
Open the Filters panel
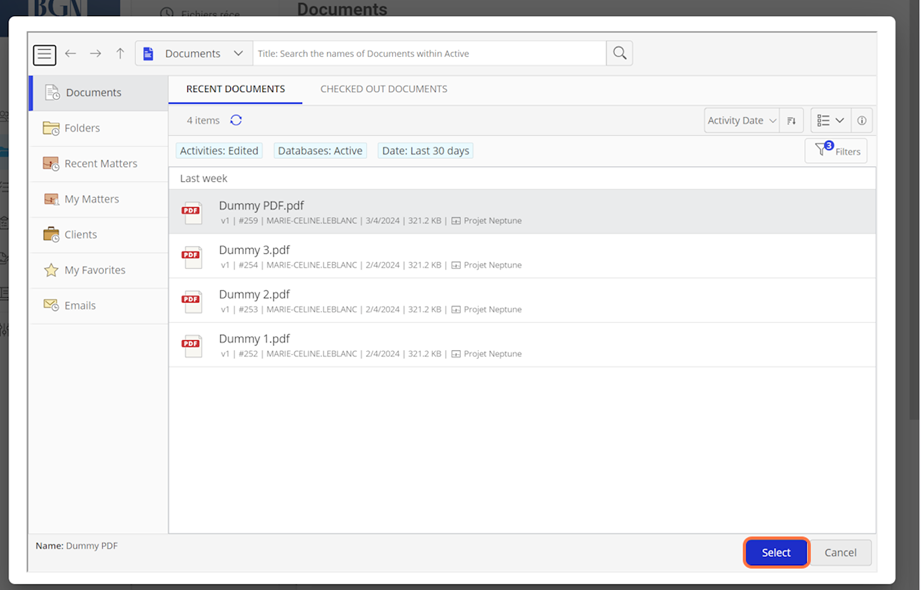point(836,151)
